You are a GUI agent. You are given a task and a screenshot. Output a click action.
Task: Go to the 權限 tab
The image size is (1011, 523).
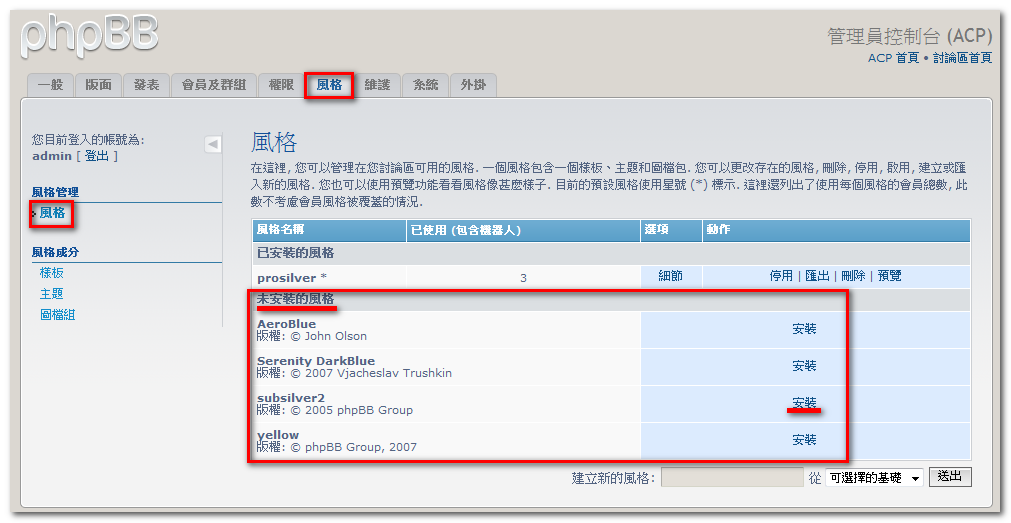pos(281,85)
